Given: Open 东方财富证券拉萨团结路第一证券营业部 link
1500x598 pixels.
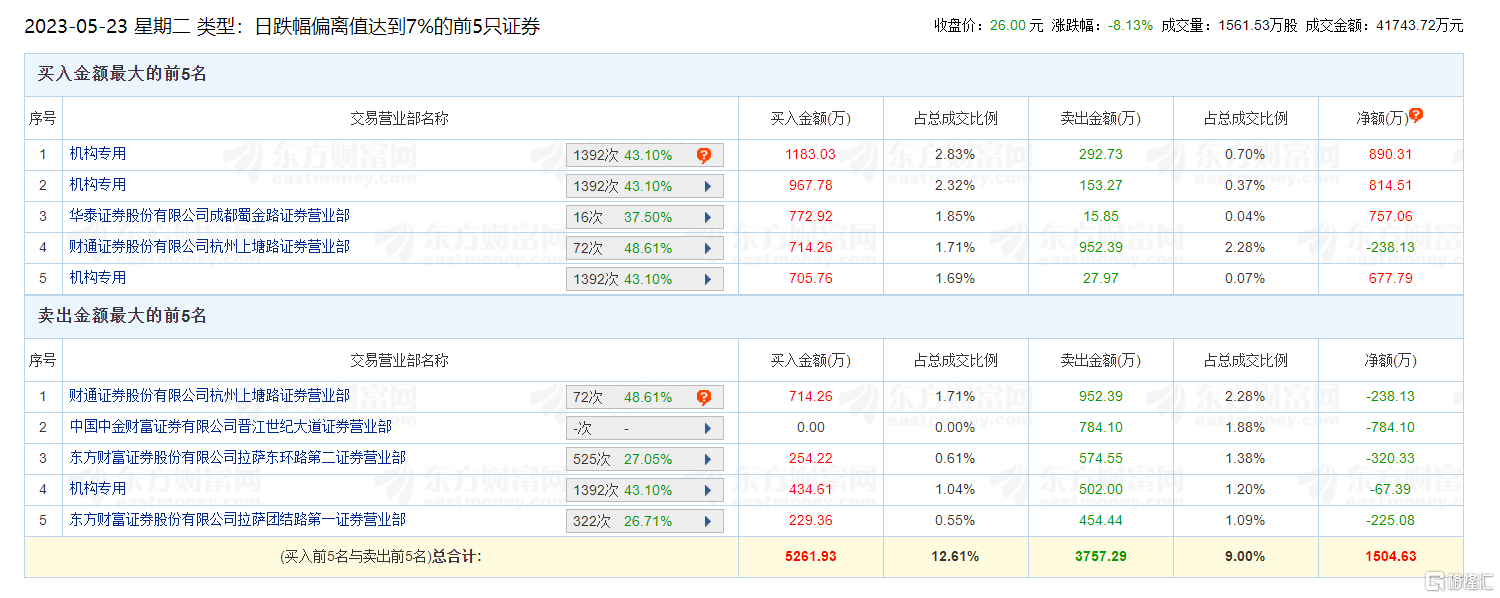Looking at the screenshot, I should [x=237, y=520].
